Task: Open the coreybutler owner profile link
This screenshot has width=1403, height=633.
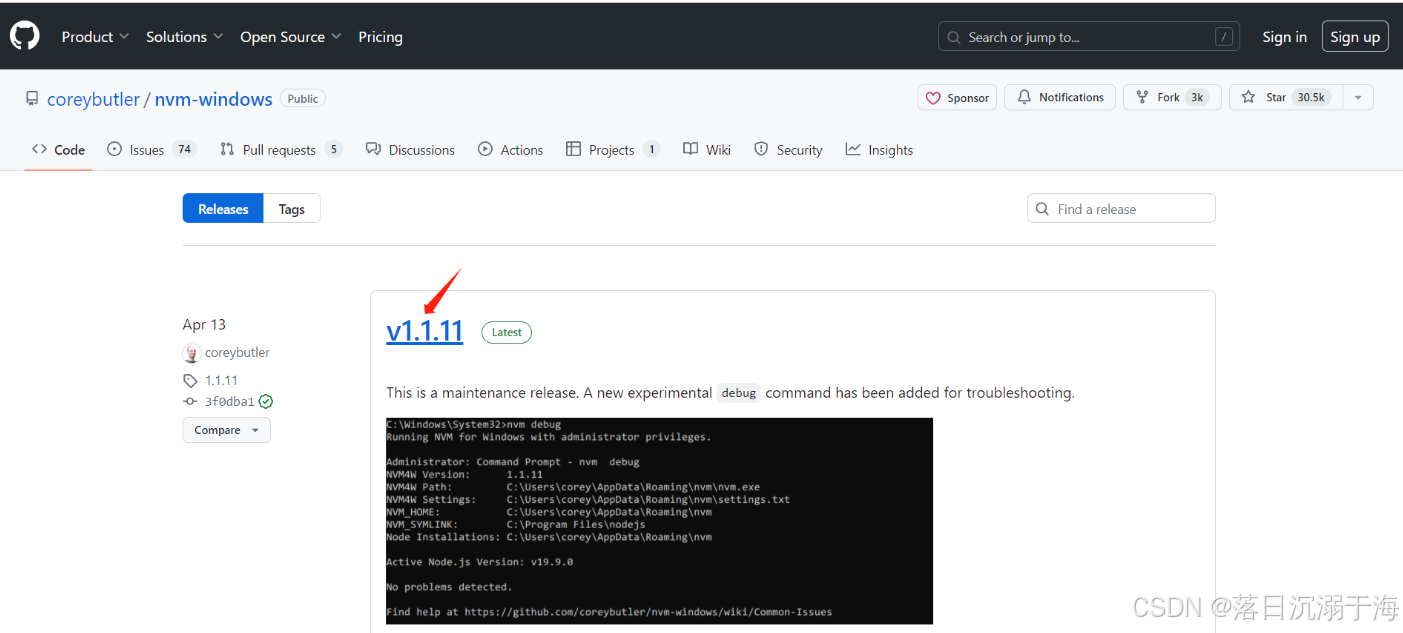Action: (x=94, y=99)
